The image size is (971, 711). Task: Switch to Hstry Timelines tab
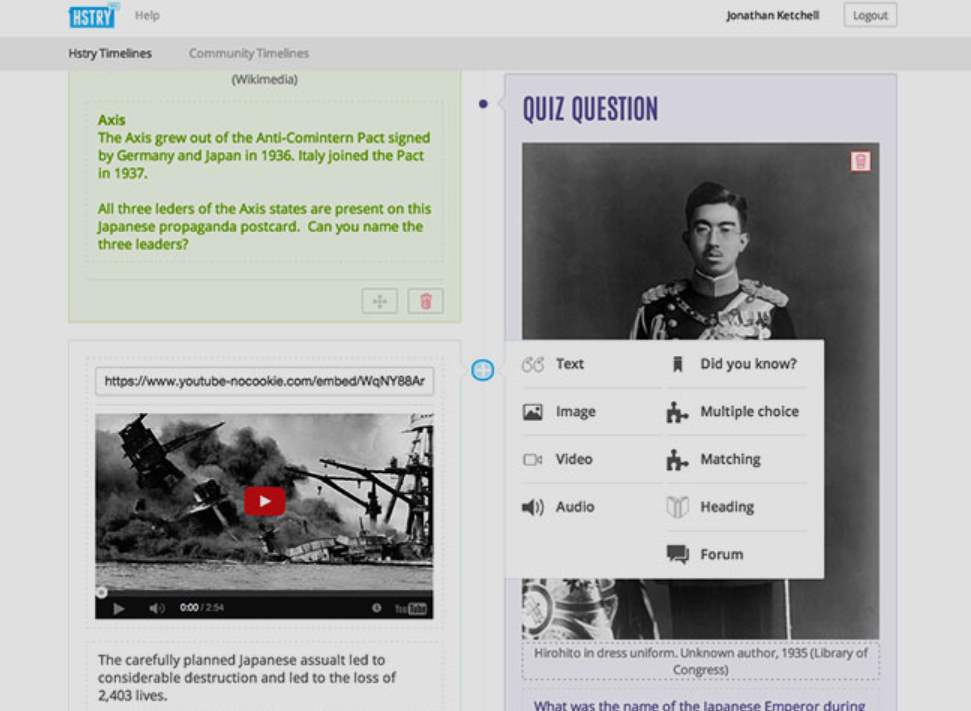[110, 54]
